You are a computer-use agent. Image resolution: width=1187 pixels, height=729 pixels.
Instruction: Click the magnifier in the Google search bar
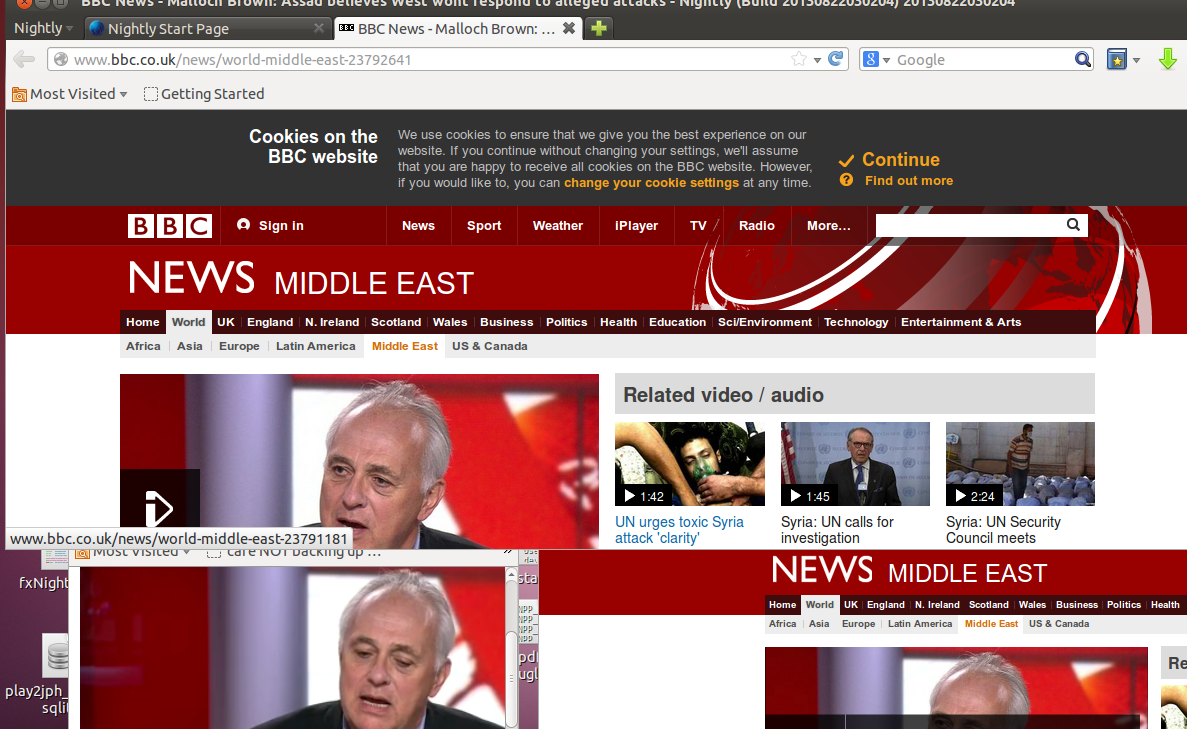tap(1083, 59)
